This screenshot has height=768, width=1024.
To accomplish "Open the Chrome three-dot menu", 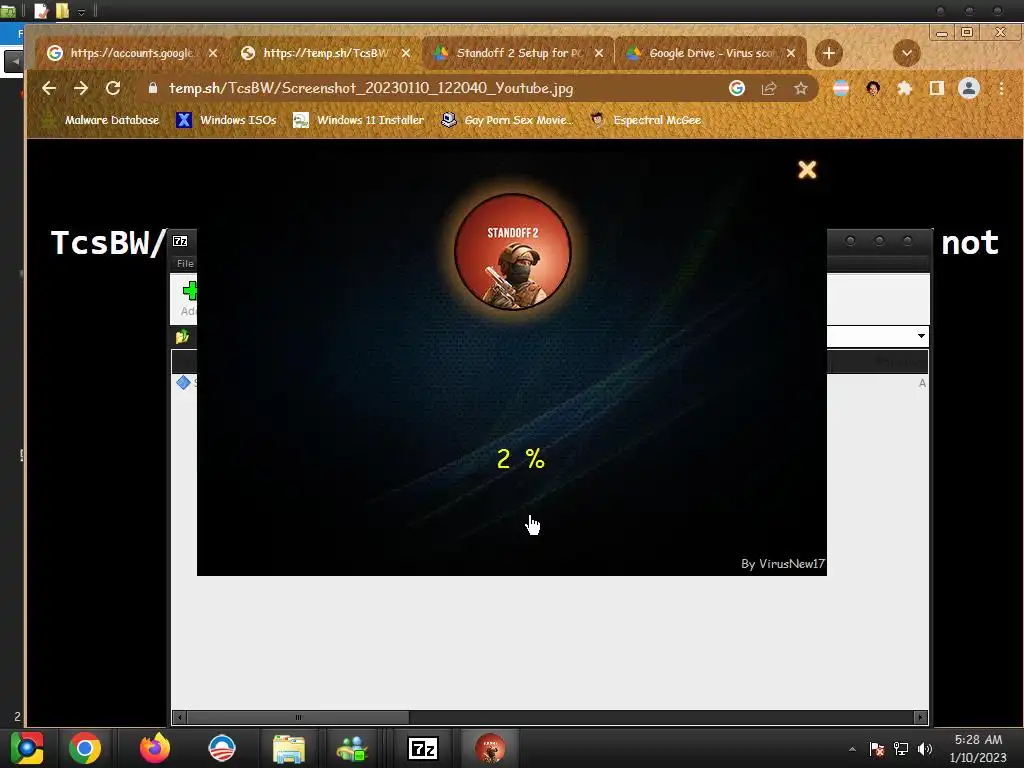I will (1001, 88).
